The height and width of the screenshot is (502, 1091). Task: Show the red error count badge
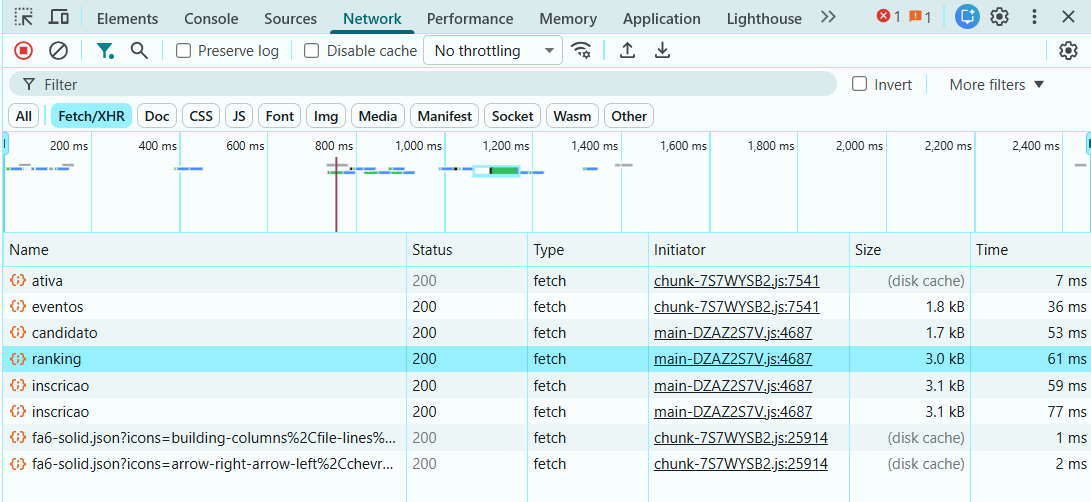click(889, 17)
